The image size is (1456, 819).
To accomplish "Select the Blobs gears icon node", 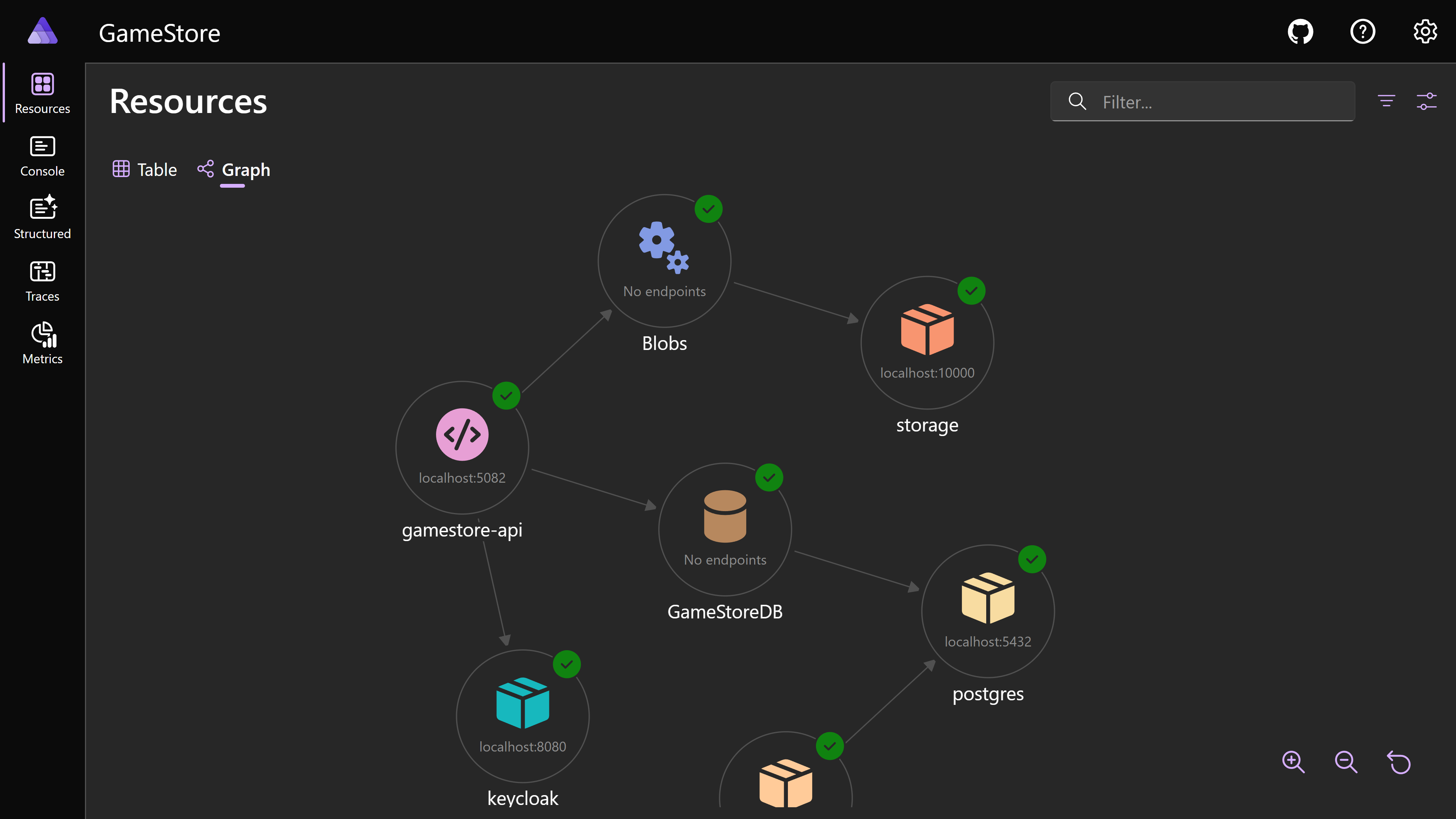I will pyautogui.click(x=664, y=247).
